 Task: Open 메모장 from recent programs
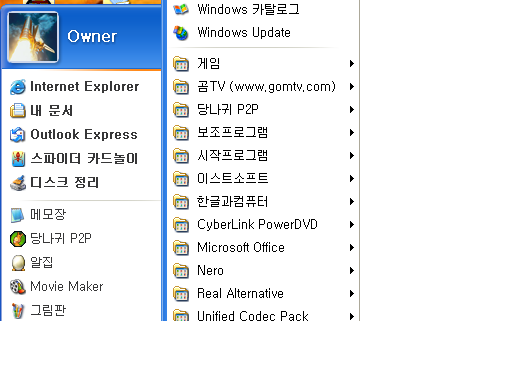(81, 214)
